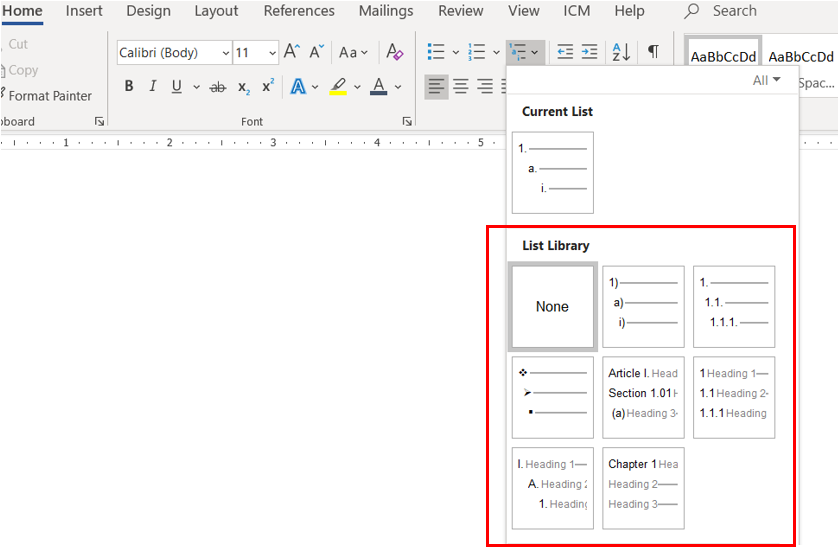Open the font name dropdown
This screenshot has width=838, height=555.
point(224,53)
